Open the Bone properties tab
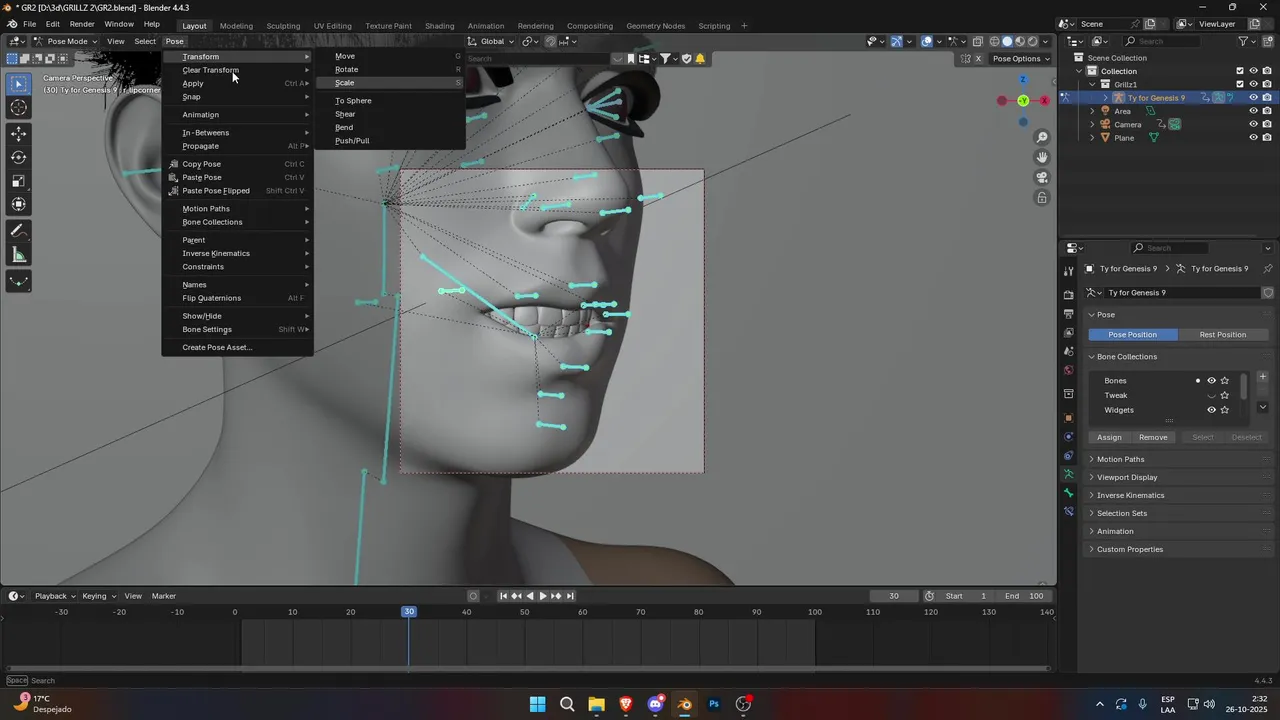The image size is (1280, 720). click(x=1069, y=493)
